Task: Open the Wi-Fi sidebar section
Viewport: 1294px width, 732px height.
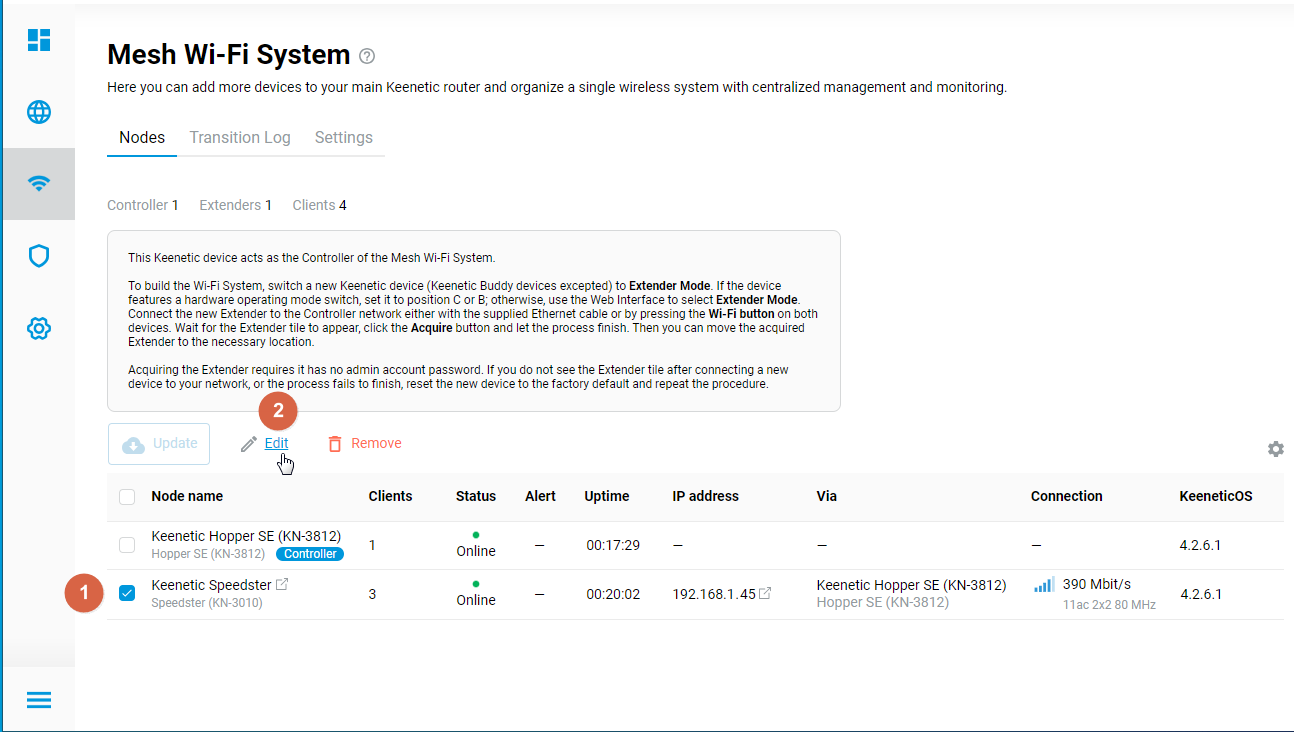Action: click(x=39, y=184)
